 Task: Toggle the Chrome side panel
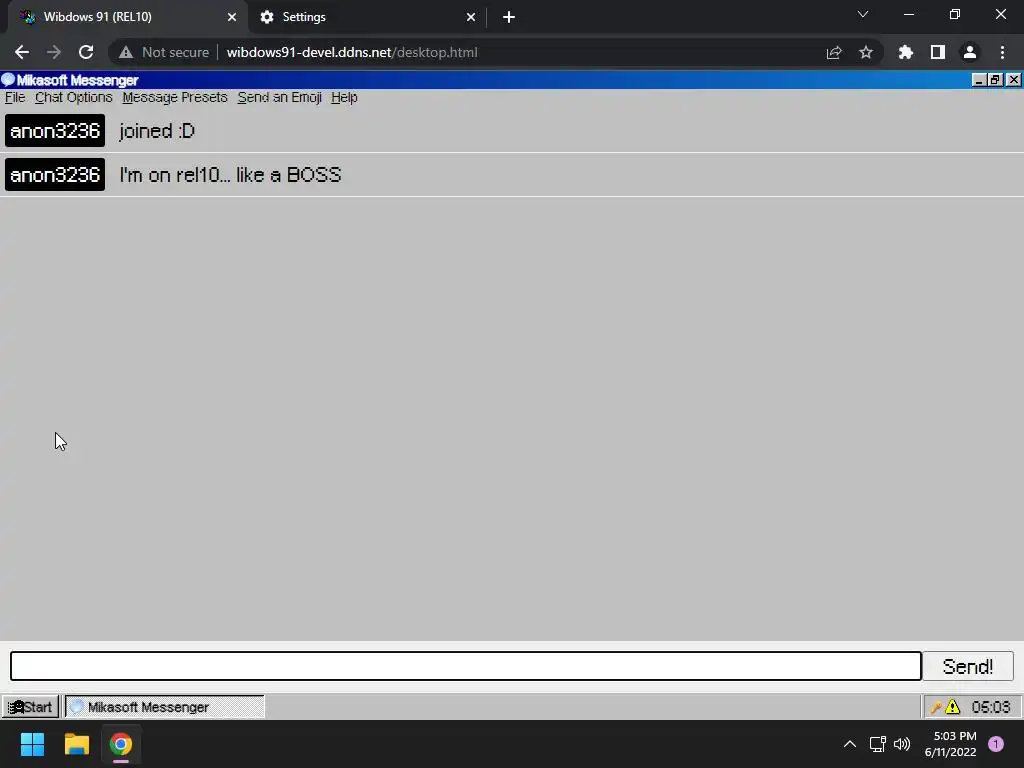click(x=938, y=52)
